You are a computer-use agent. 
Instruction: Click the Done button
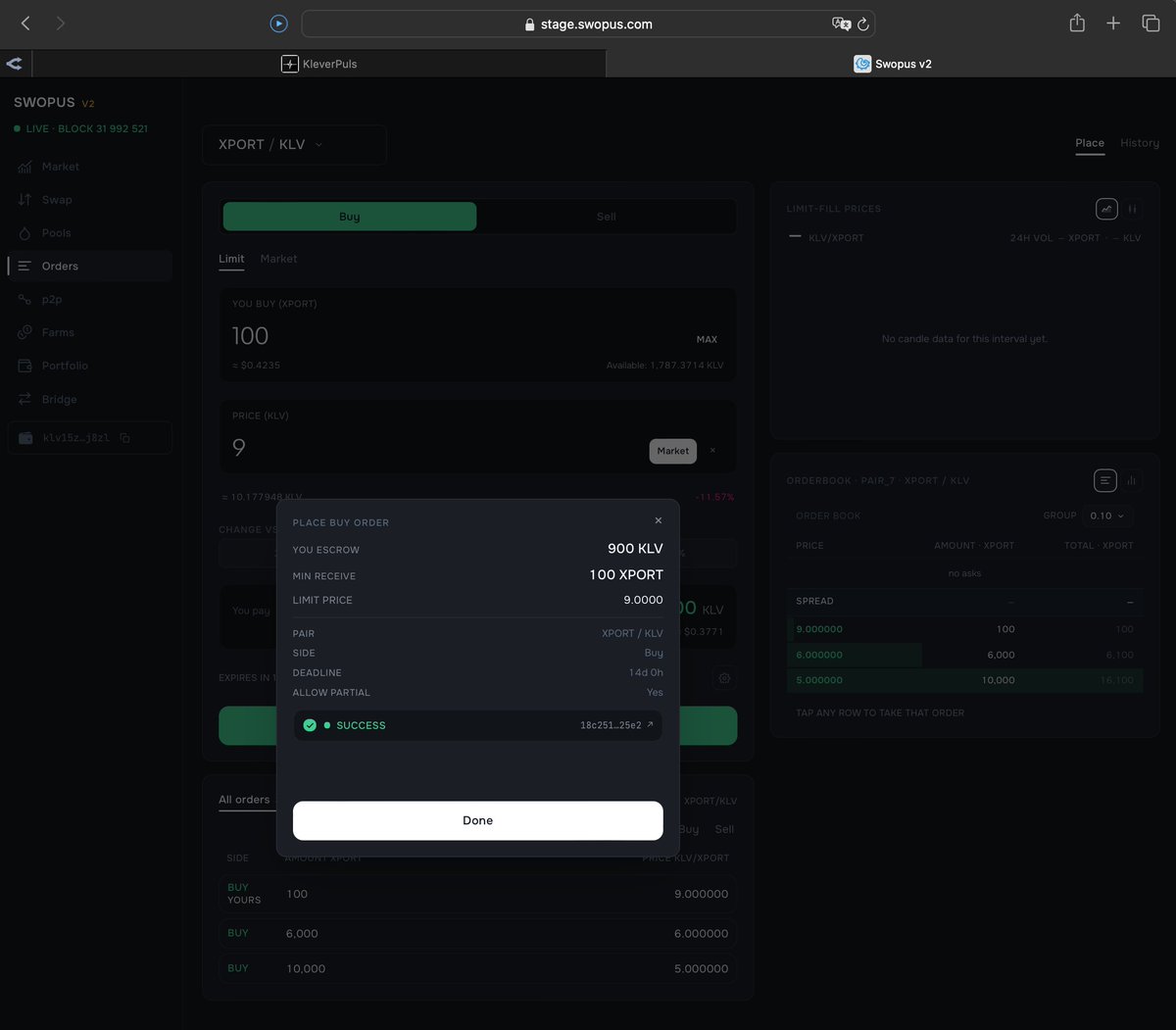[x=478, y=820]
